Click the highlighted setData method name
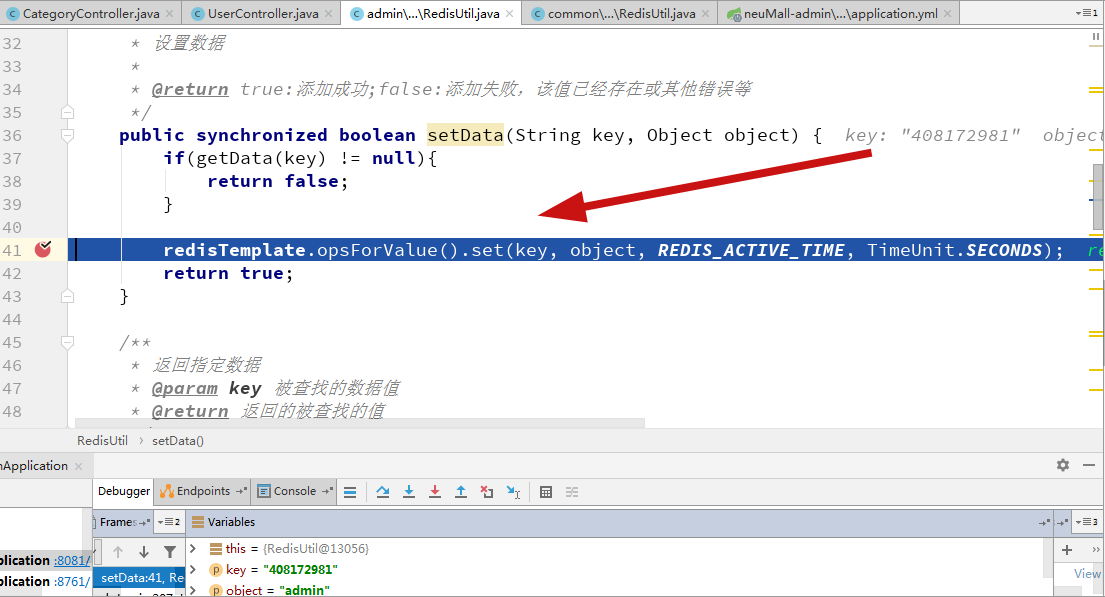This screenshot has height=597, width=1105. [x=465, y=135]
